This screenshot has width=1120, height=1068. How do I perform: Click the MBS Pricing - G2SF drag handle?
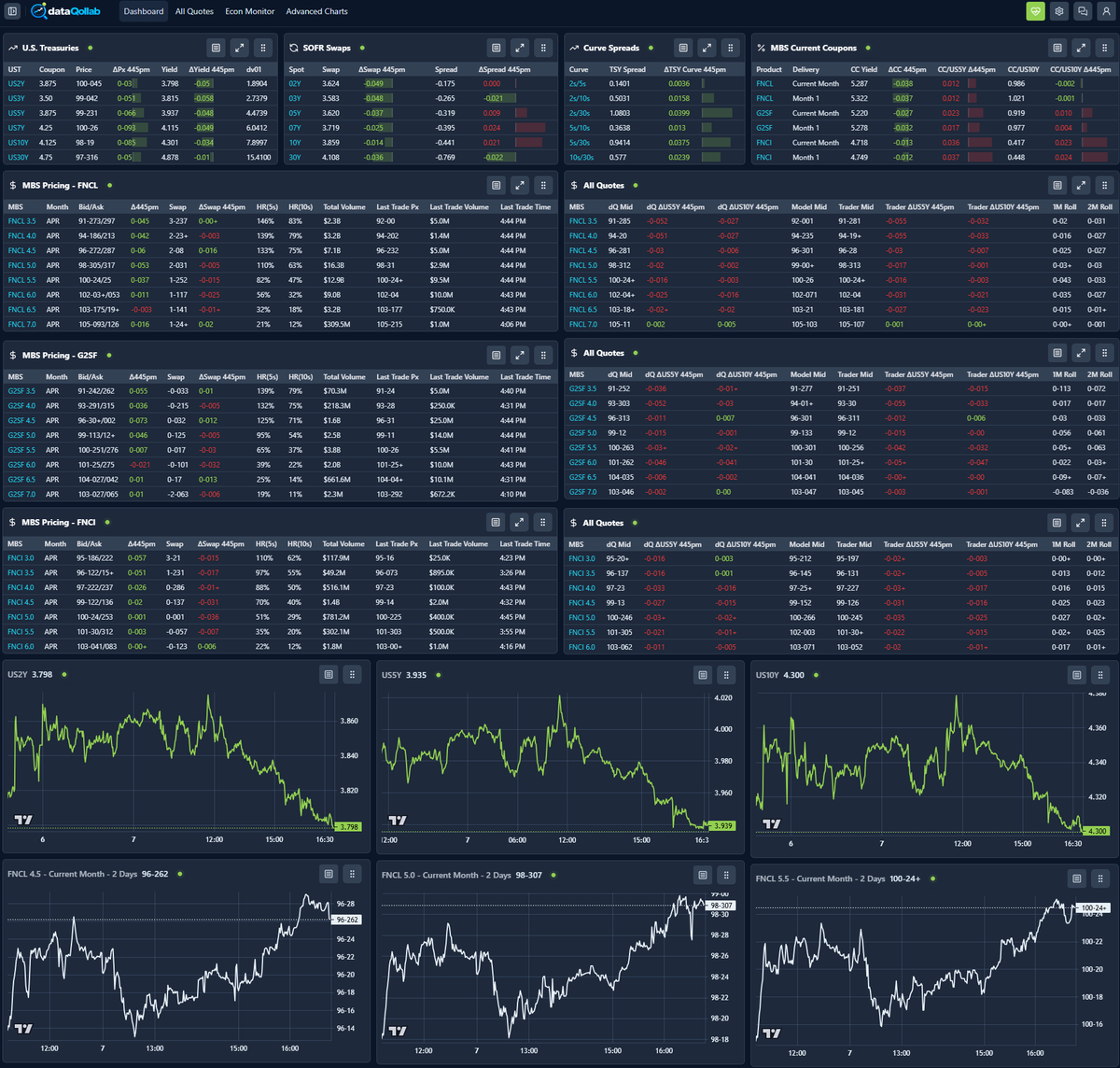tap(544, 355)
